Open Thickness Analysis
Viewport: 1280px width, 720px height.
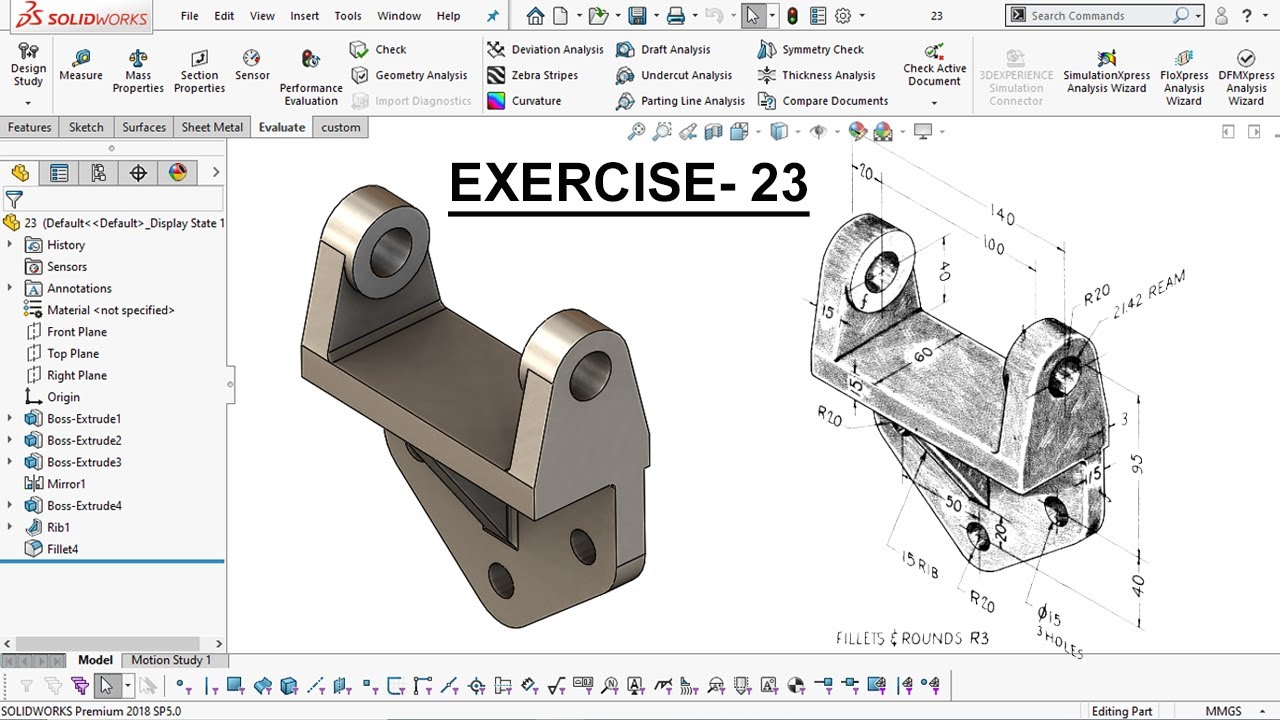pyautogui.click(x=817, y=75)
